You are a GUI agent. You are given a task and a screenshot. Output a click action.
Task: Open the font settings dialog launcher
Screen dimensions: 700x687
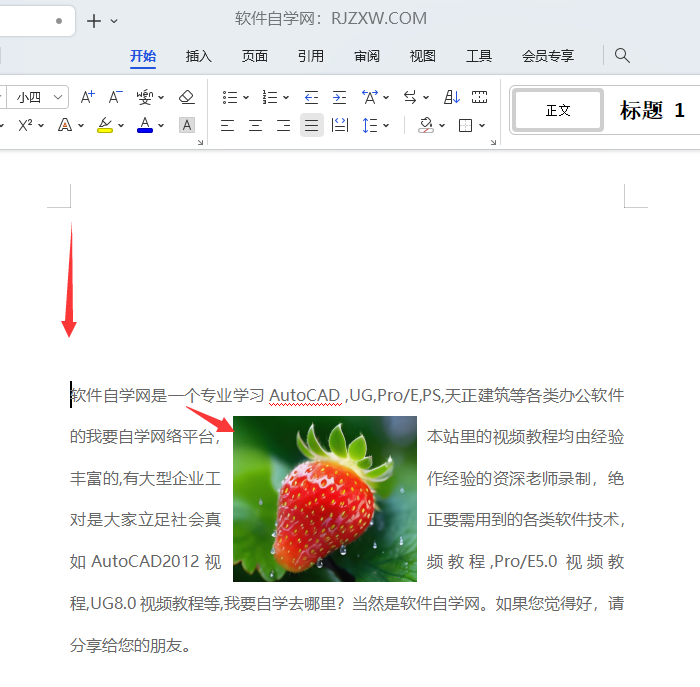(x=200, y=142)
